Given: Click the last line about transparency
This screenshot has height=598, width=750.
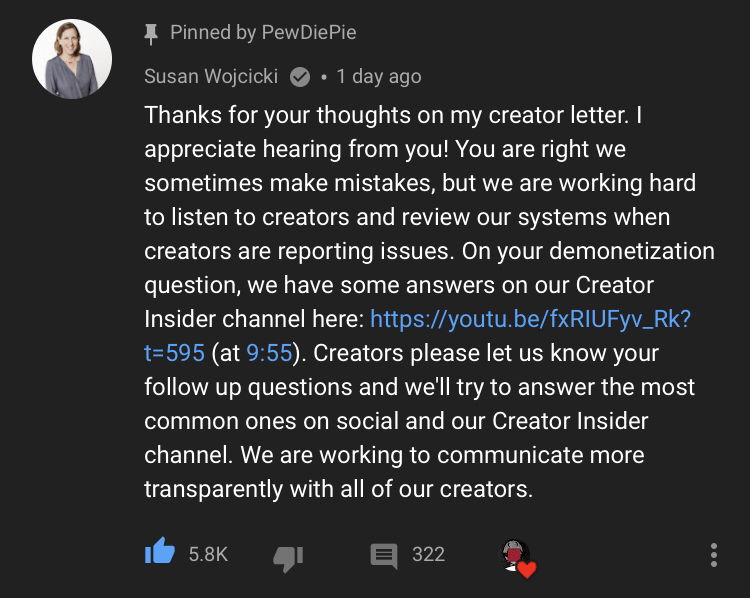Looking at the screenshot, I should click(x=339, y=489).
